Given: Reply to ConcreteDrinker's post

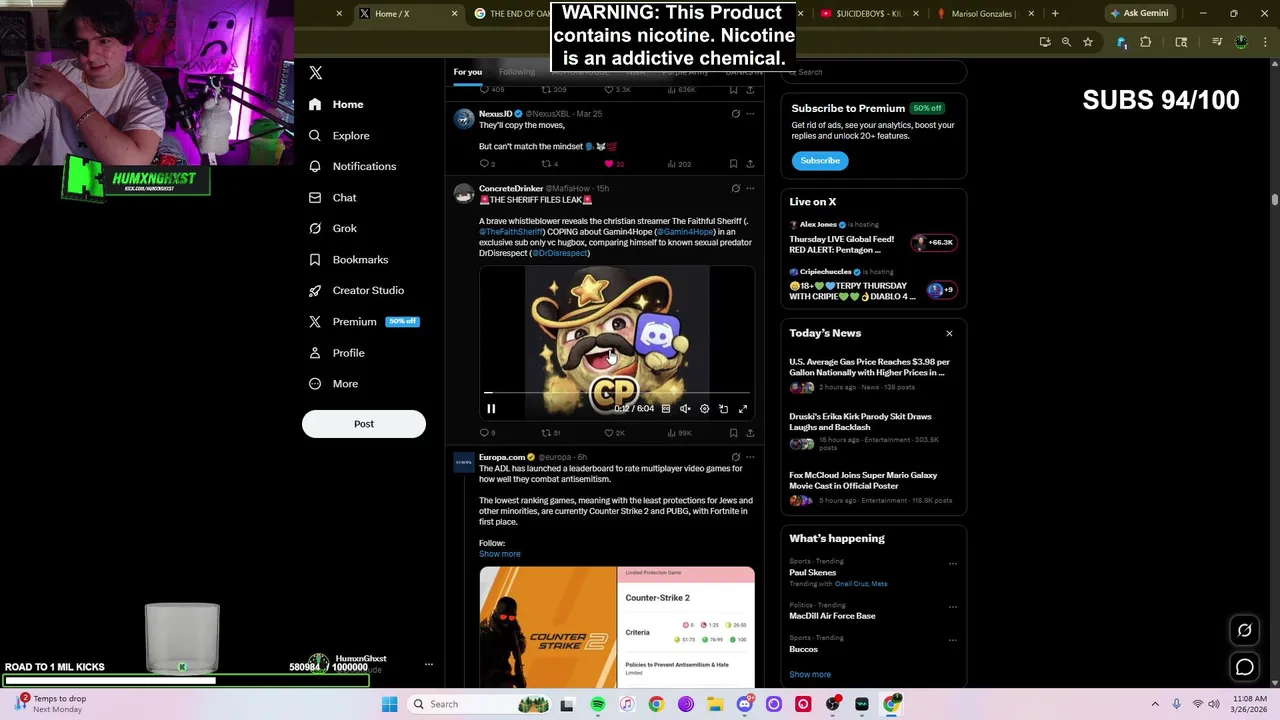Looking at the screenshot, I should pyautogui.click(x=488, y=433).
